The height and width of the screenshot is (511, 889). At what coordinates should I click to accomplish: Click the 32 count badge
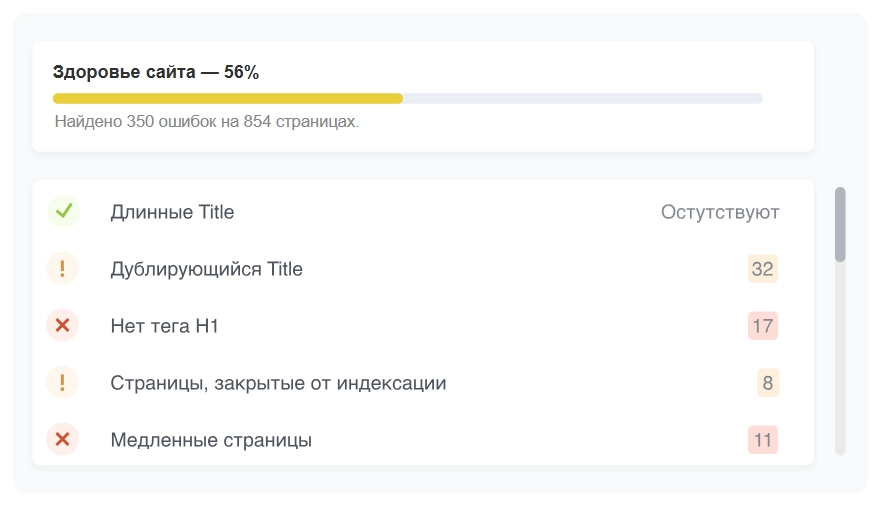[x=762, y=269]
